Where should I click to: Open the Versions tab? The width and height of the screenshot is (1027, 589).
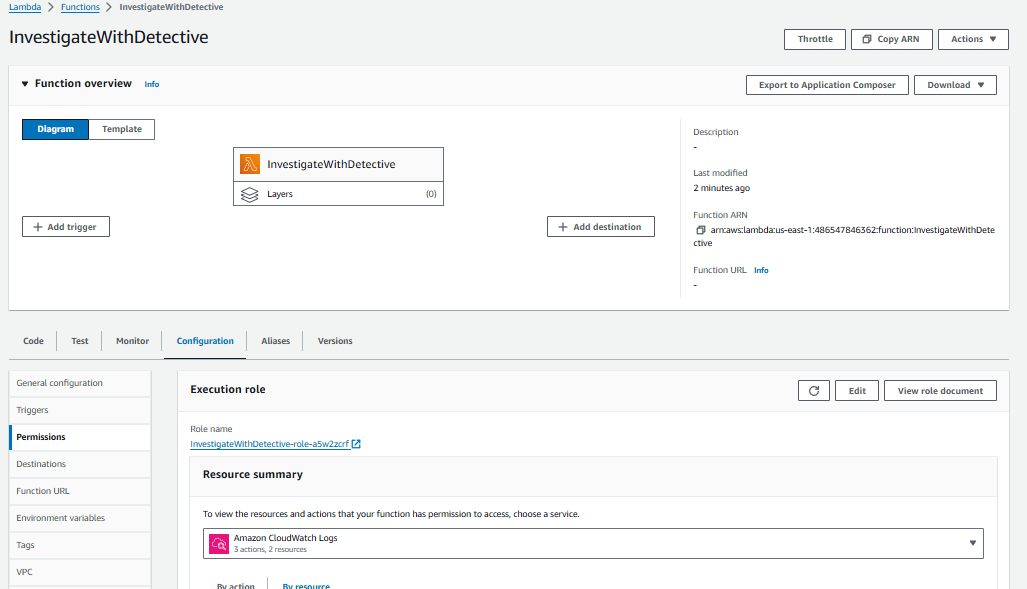[x=335, y=341]
